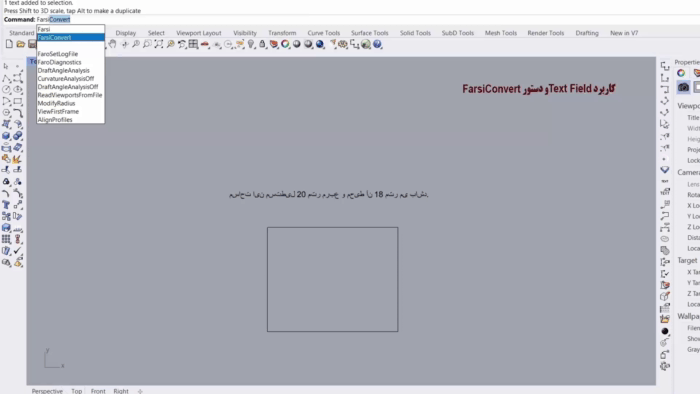Click the light bulb icon
The width and height of the screenshot is (700, 394).
coord(251,44)
